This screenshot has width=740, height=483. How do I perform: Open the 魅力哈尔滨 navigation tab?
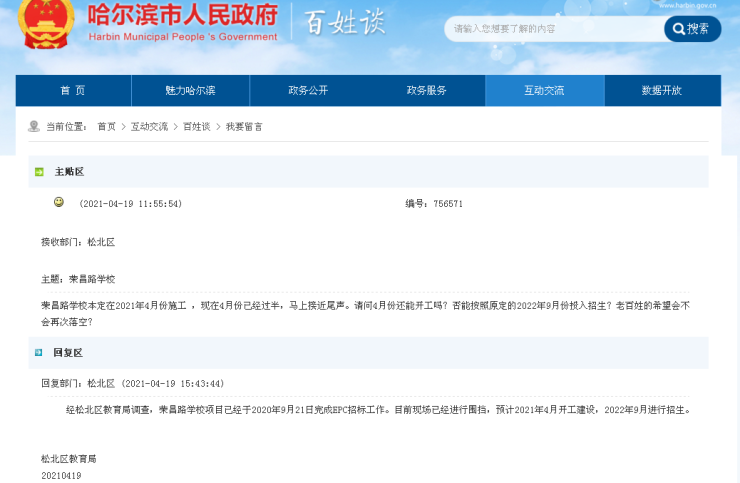tap(190, 90)
